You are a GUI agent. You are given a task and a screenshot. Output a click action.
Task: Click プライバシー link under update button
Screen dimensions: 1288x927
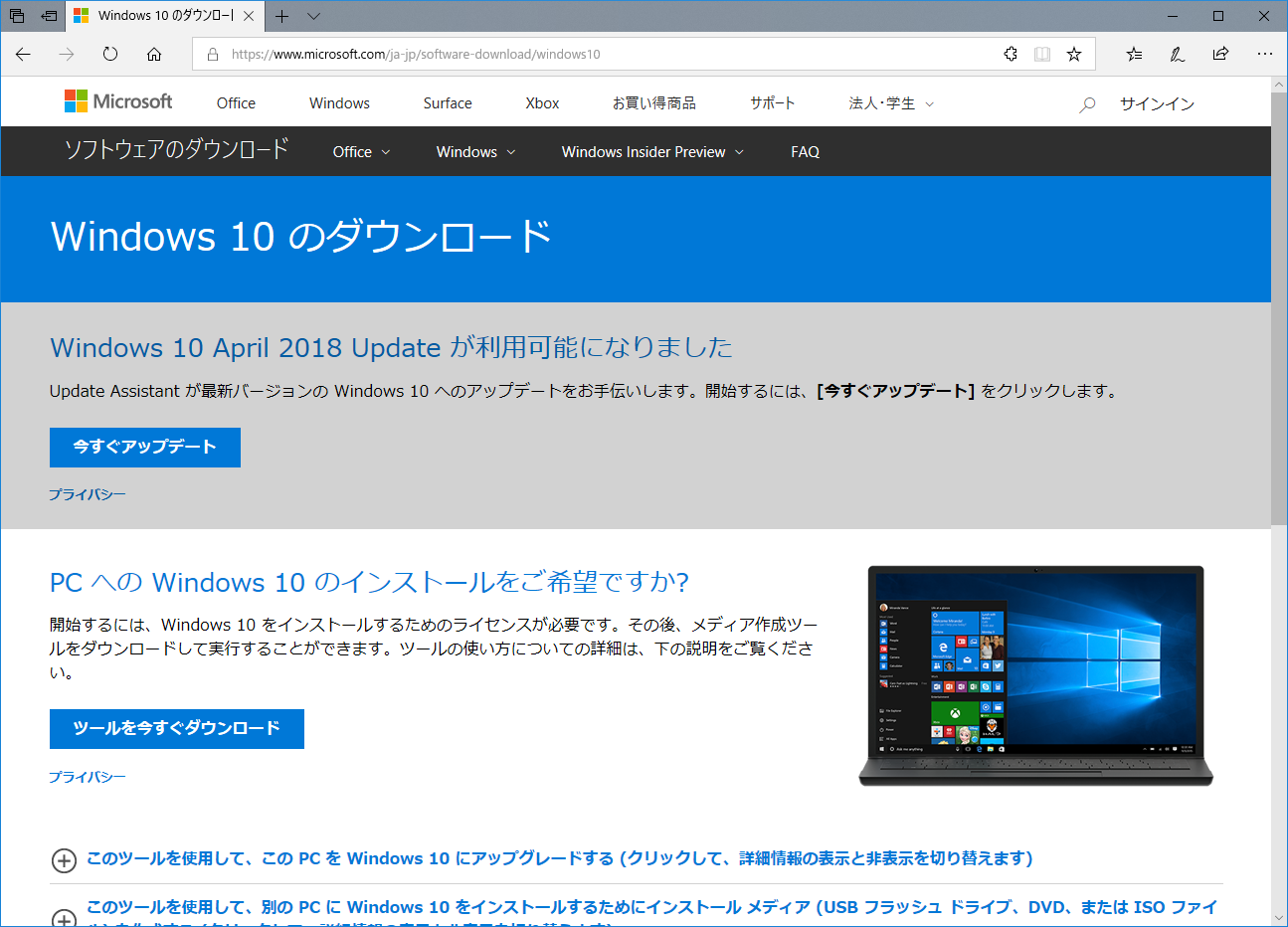88,494
